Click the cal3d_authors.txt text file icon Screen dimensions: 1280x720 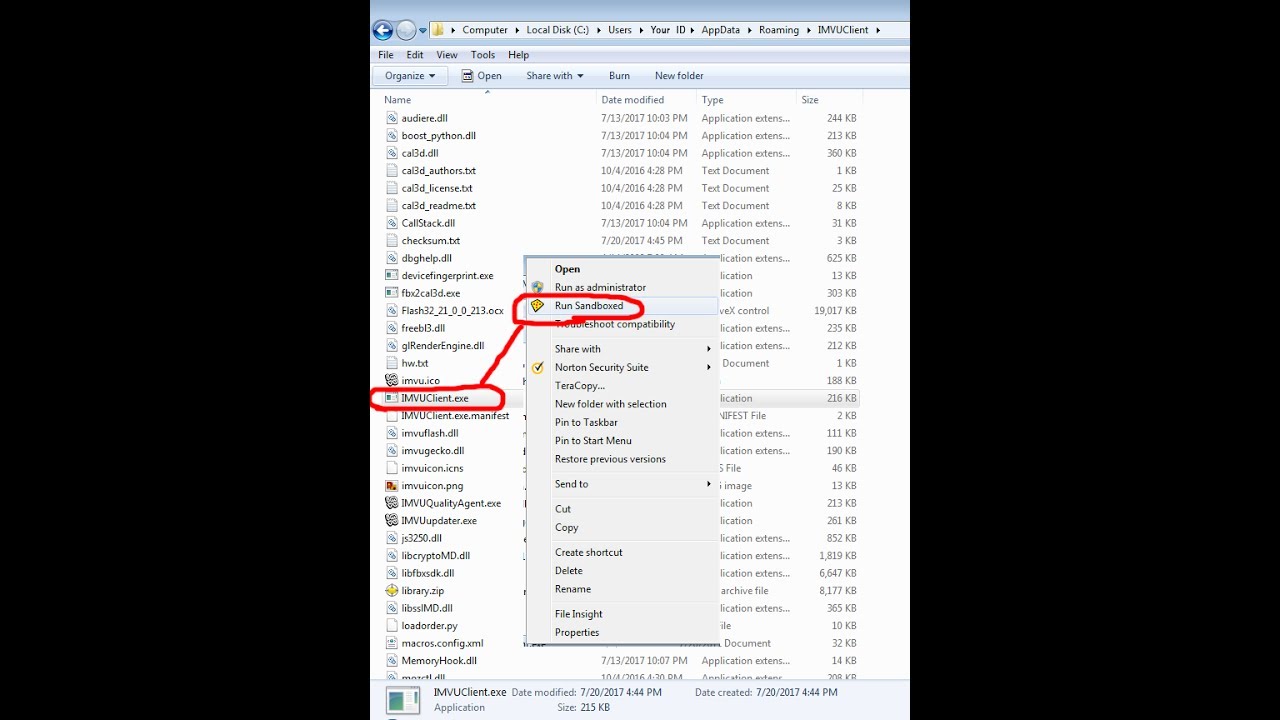coord(392,171)
